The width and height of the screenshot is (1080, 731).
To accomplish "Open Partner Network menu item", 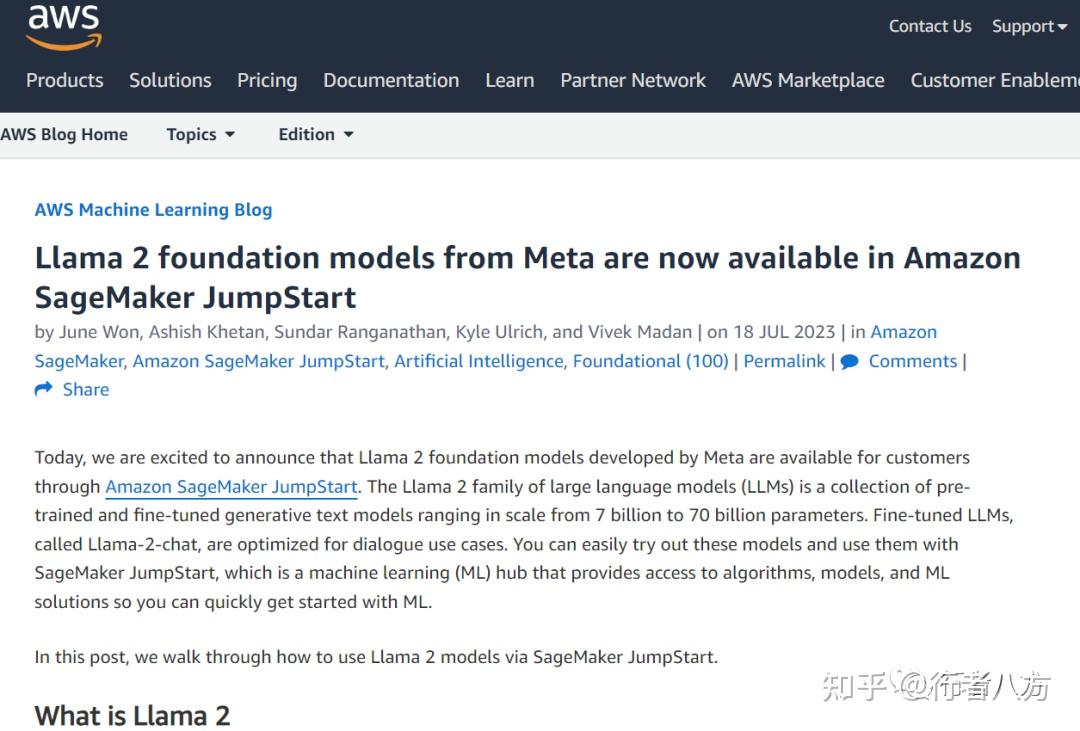I will click(633, 80).
